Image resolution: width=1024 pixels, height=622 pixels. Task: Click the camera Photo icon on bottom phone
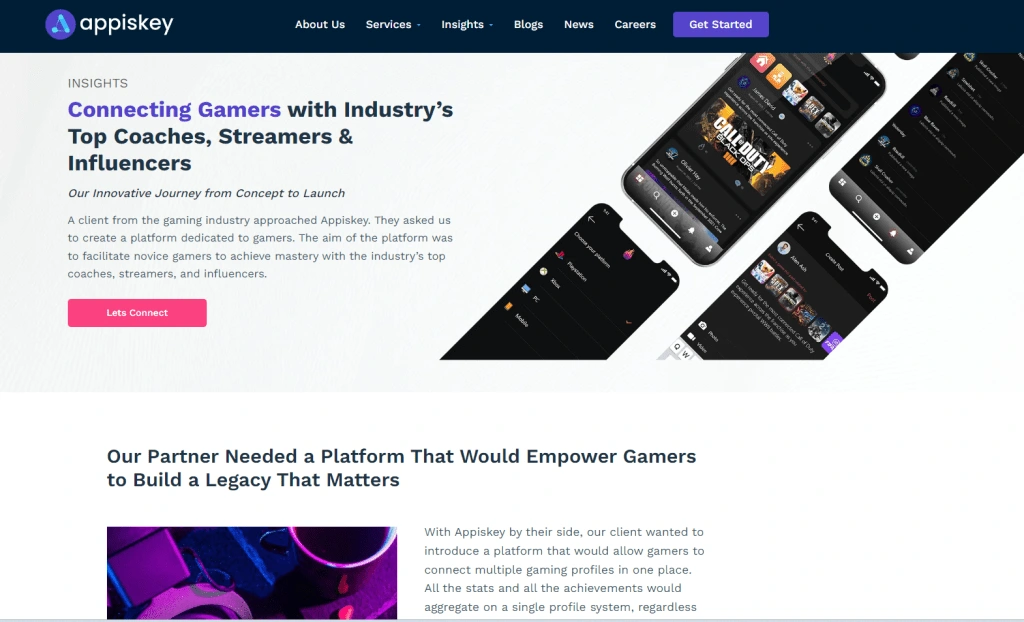pos(702,325)
